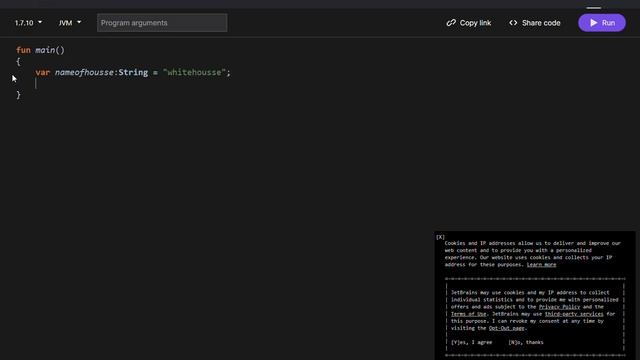This screenshot has width=640, height=360.
Task: Click the Copy link button
Action: pyautogui.click(x=469, y=23)
